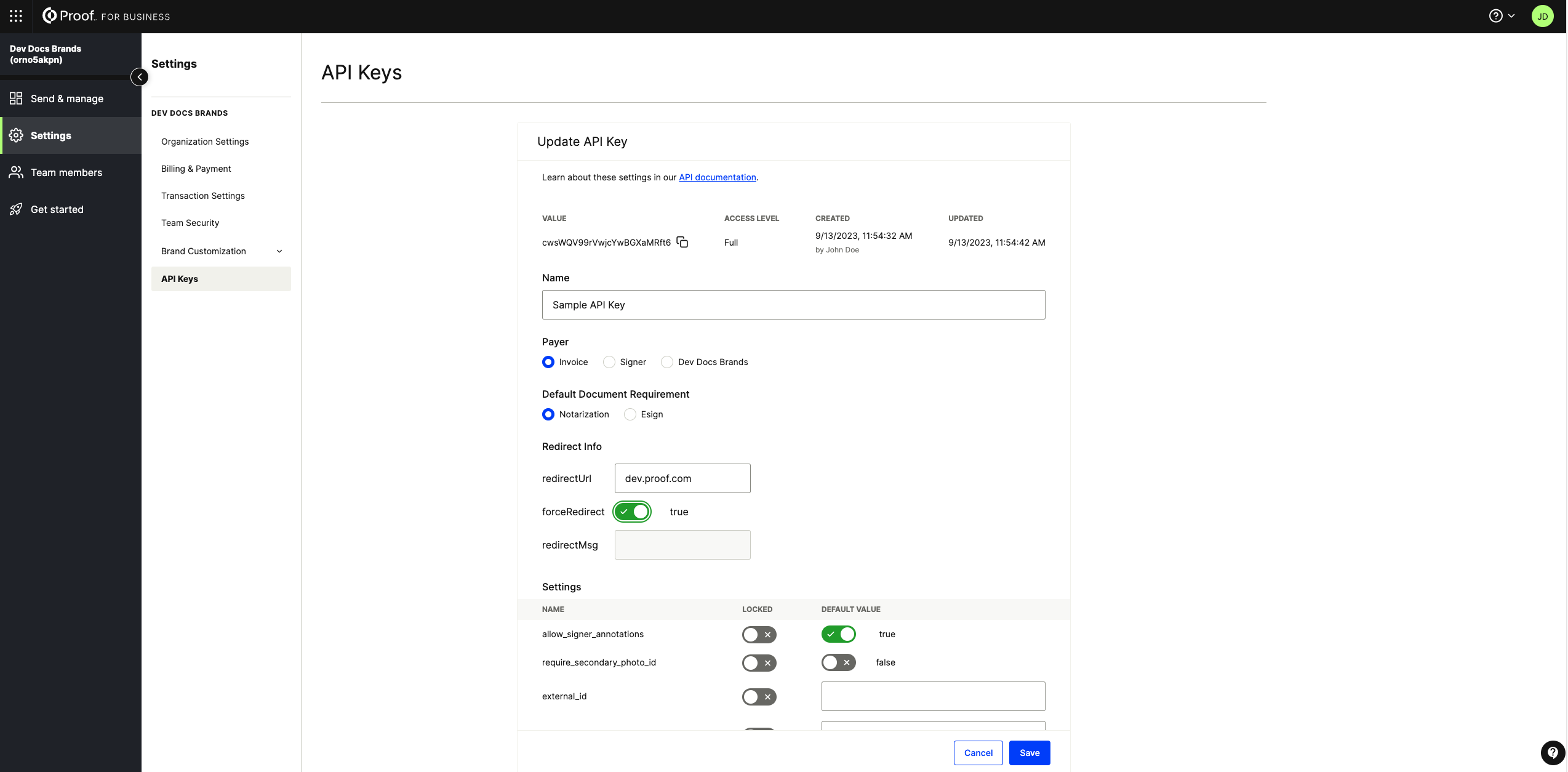The height and width of the screenshot is (772, 1568).
Task: Click the 'by John Doe' creator text
Action: pyautogui.click(x=837, y=250)
